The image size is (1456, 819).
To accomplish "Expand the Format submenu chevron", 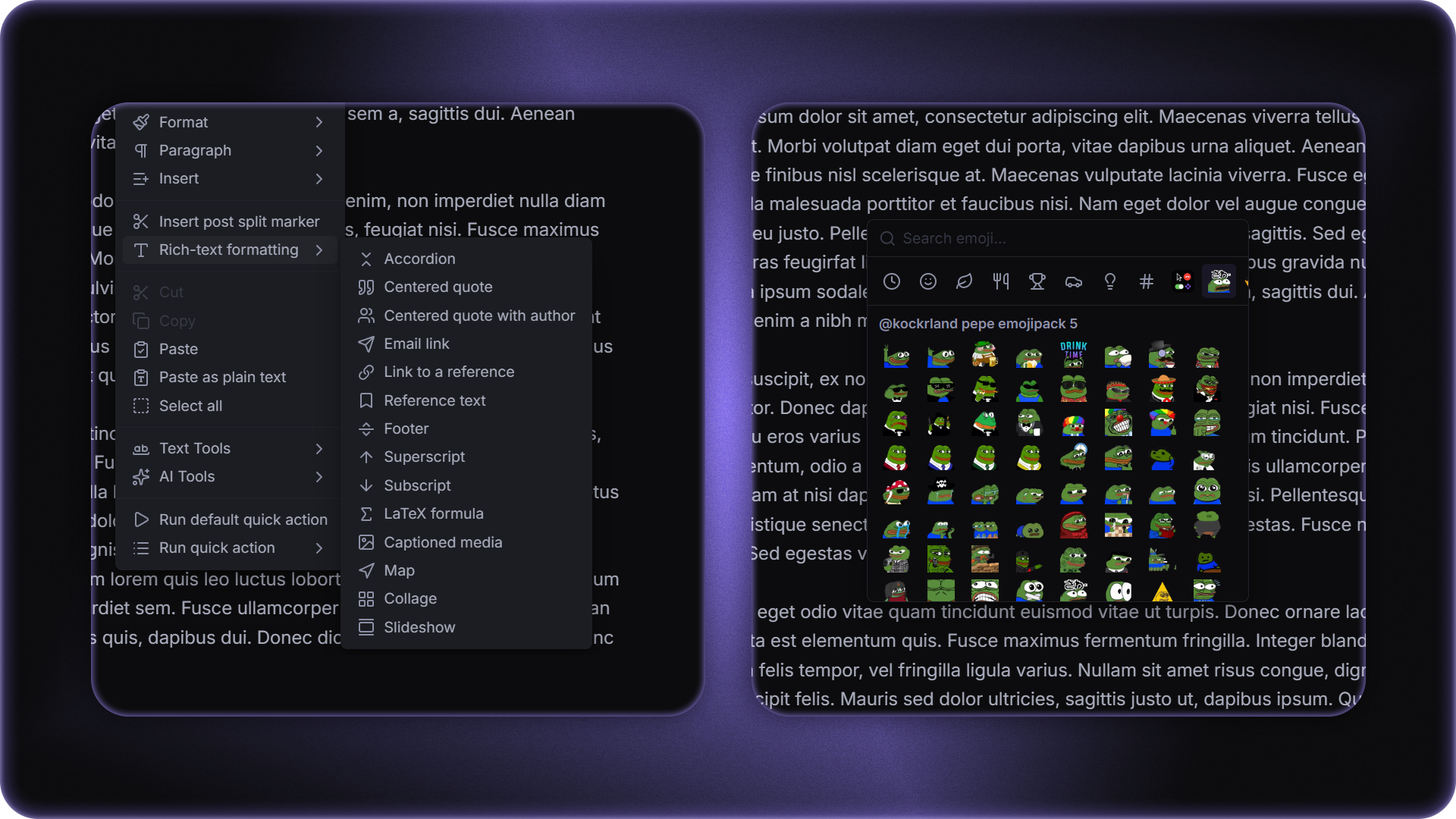I will (319, 122).
